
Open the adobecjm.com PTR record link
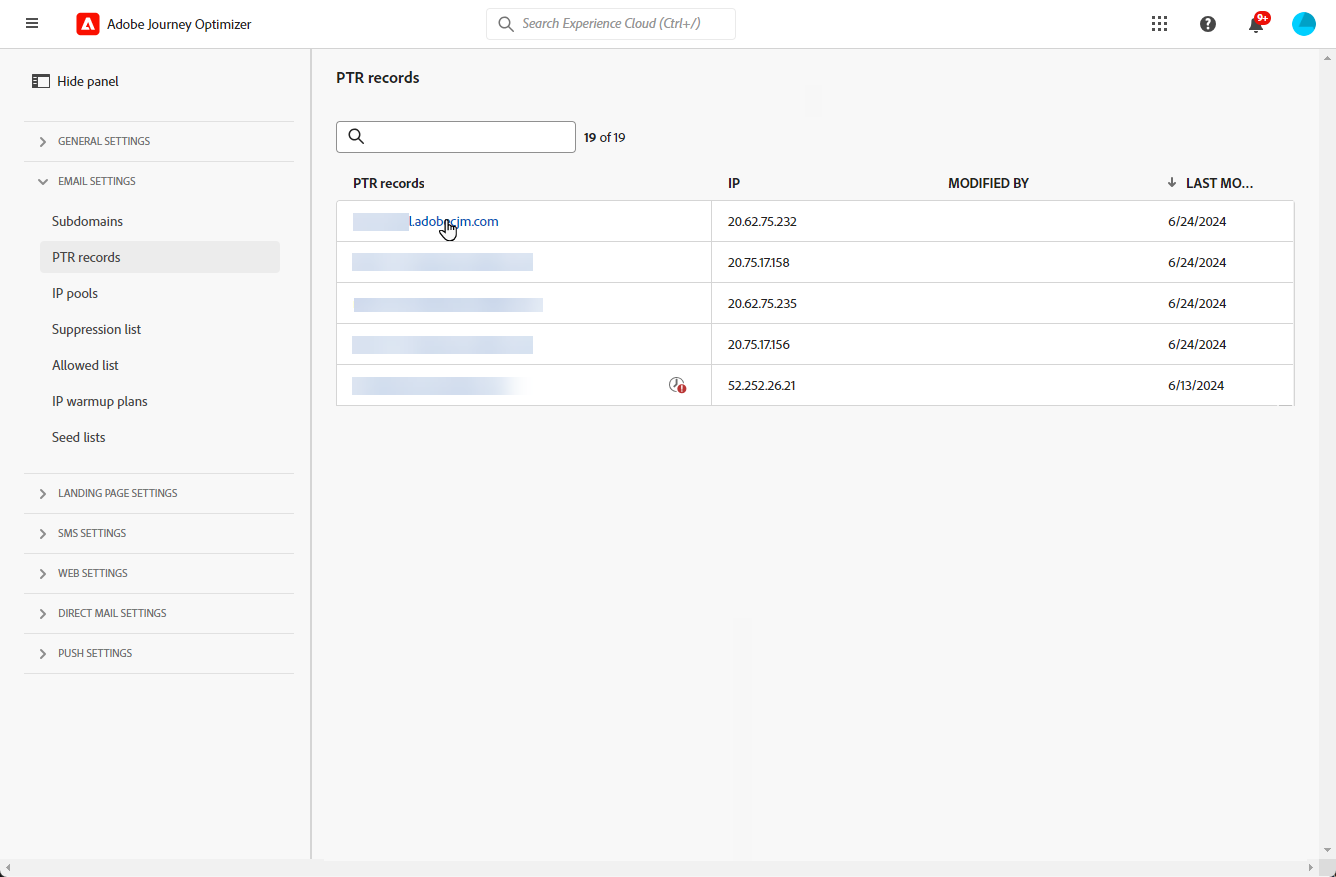[x=453, y=221]
